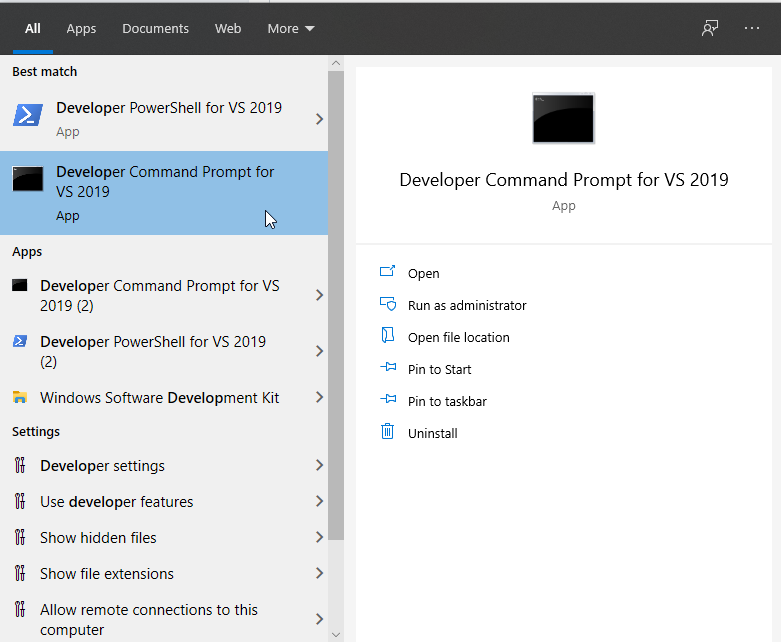This screenshot has width=781, height=642.
Task: Switch to the All tab
Action: coord(33,28)
